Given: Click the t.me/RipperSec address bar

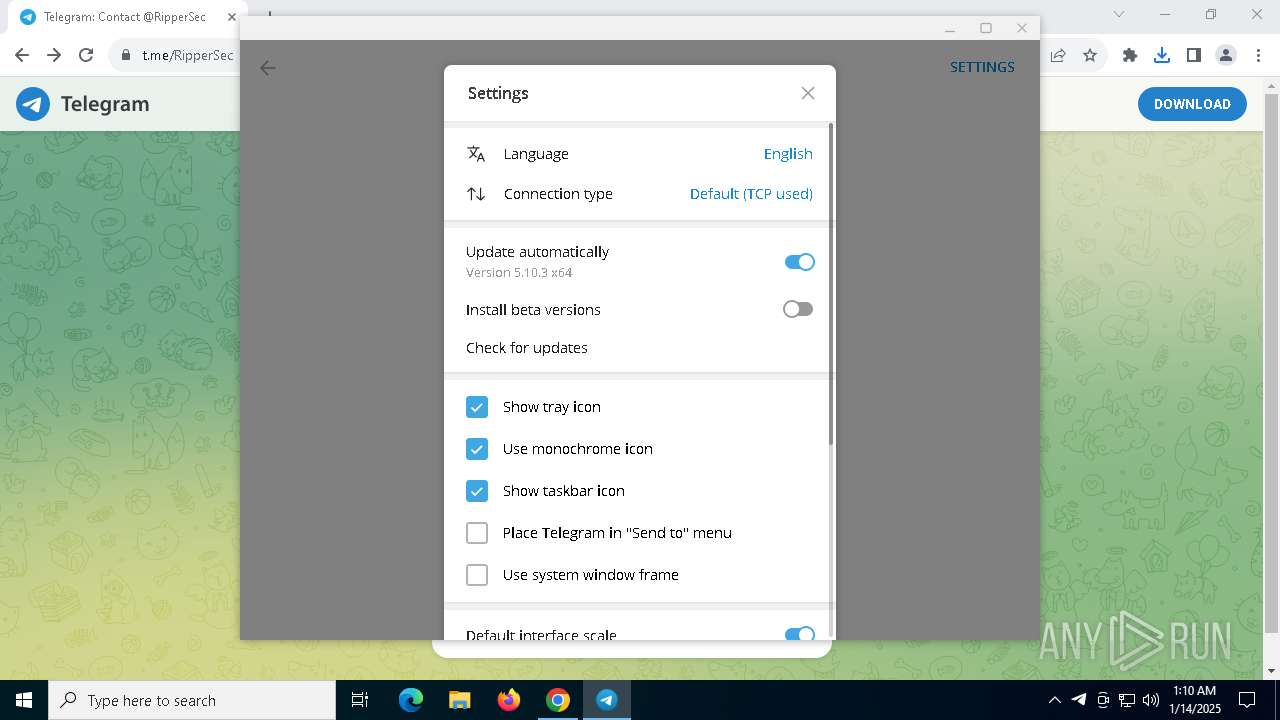Looking at the screenshot, I should [188, 55].
